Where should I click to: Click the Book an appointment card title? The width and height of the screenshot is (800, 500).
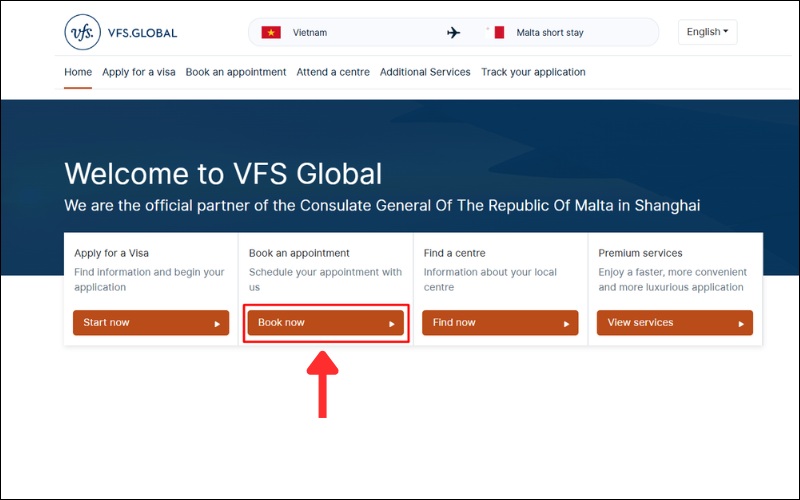[x=299, y=253]
